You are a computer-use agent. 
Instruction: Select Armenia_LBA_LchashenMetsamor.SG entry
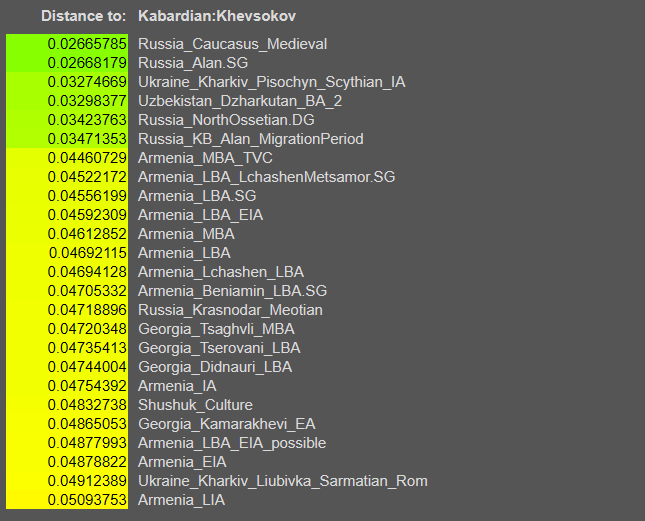[x=266, y=177]
